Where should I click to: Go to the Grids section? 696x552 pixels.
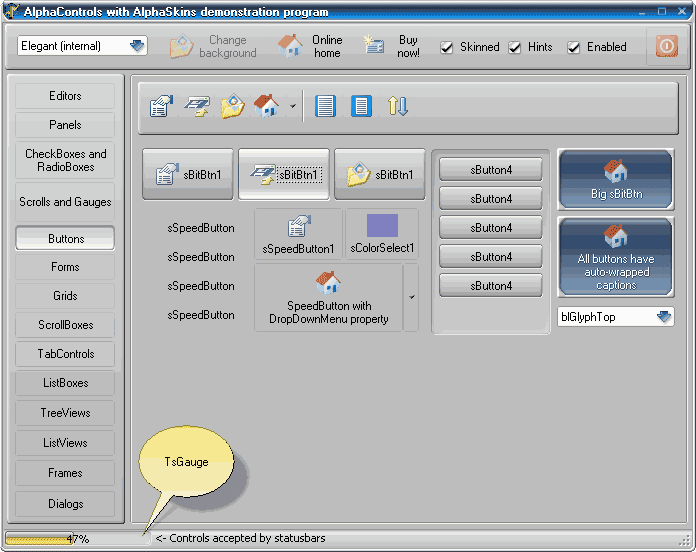[65, 296]
